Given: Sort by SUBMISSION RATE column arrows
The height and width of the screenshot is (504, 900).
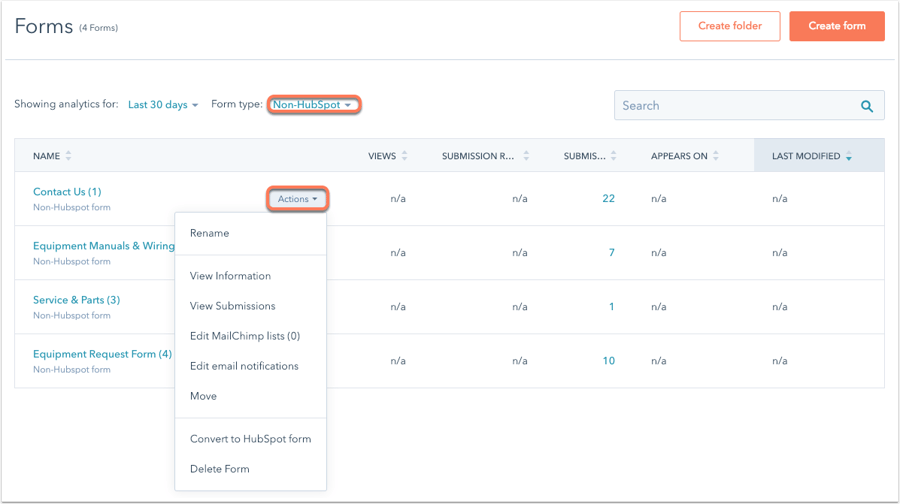Looking at the screenshot, I should click(x=526, y=156).
